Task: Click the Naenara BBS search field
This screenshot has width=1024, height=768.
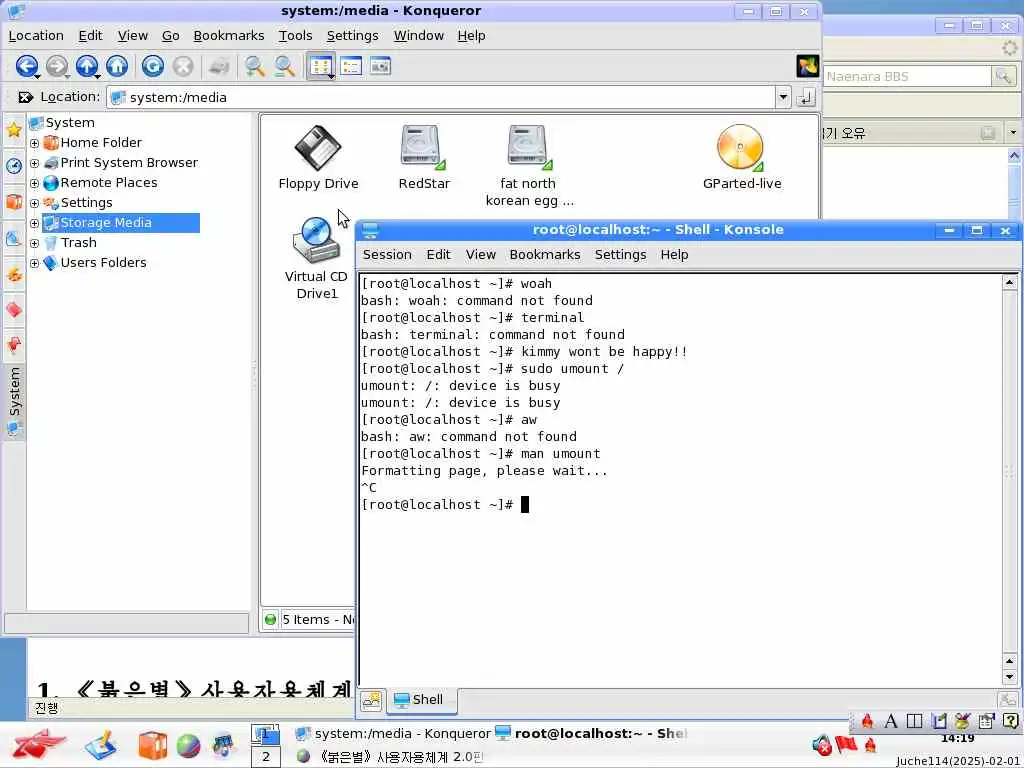Action: (906, 76)
